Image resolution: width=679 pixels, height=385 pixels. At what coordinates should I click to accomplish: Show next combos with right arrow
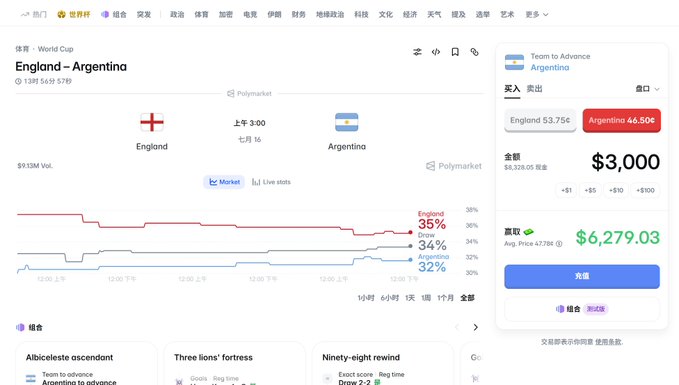click(475, 327)
